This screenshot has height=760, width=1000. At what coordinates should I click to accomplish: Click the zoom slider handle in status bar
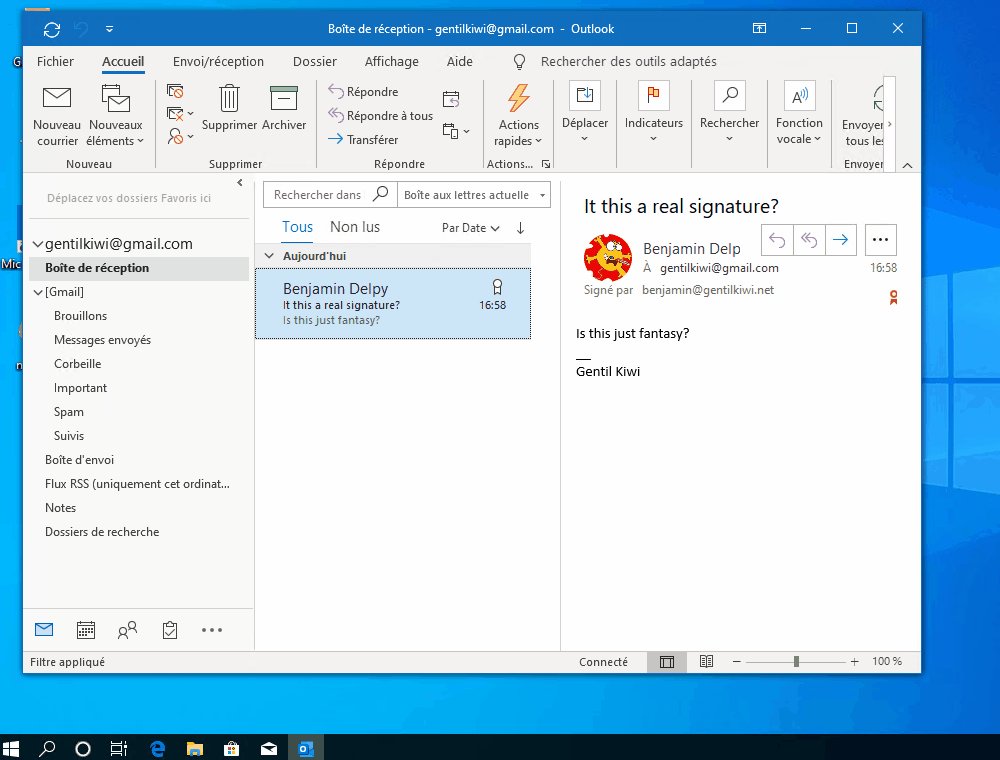tap(796, 662)
